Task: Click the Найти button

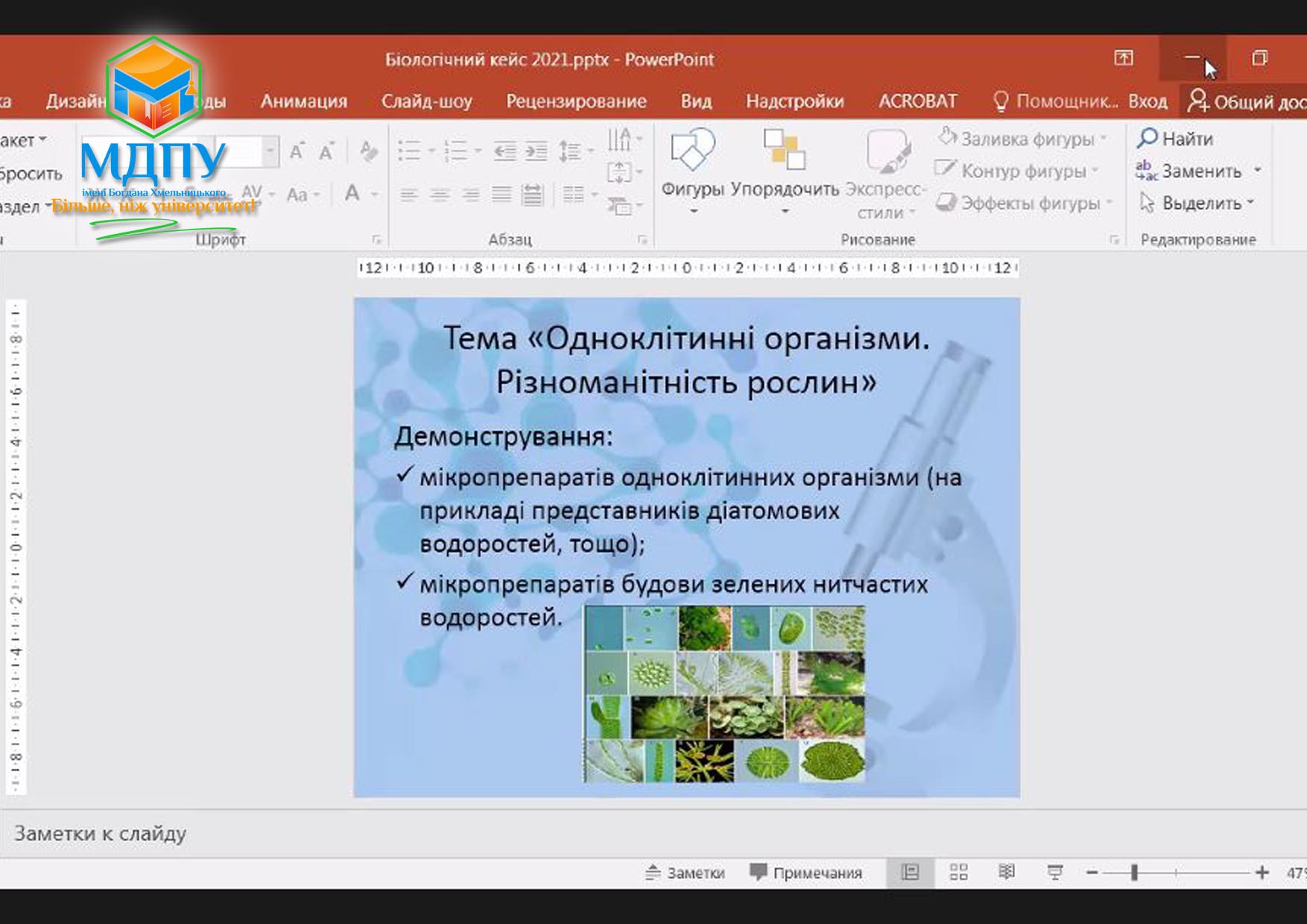Action: tap(1175, 139)
